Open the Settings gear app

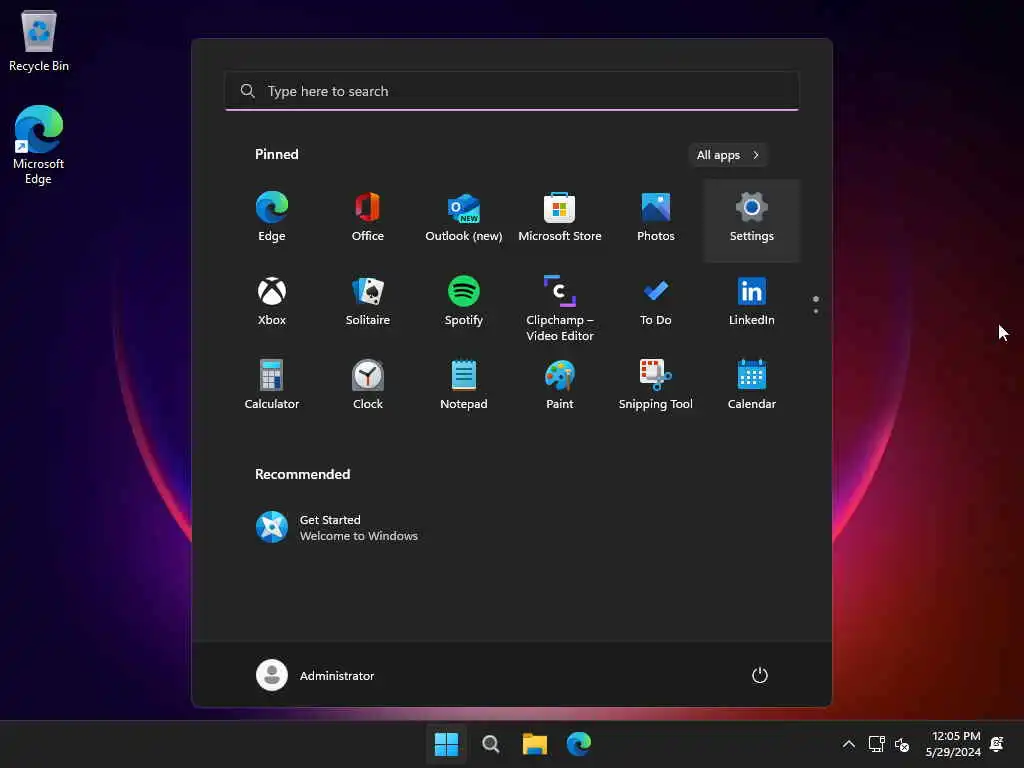coord(752,219)
